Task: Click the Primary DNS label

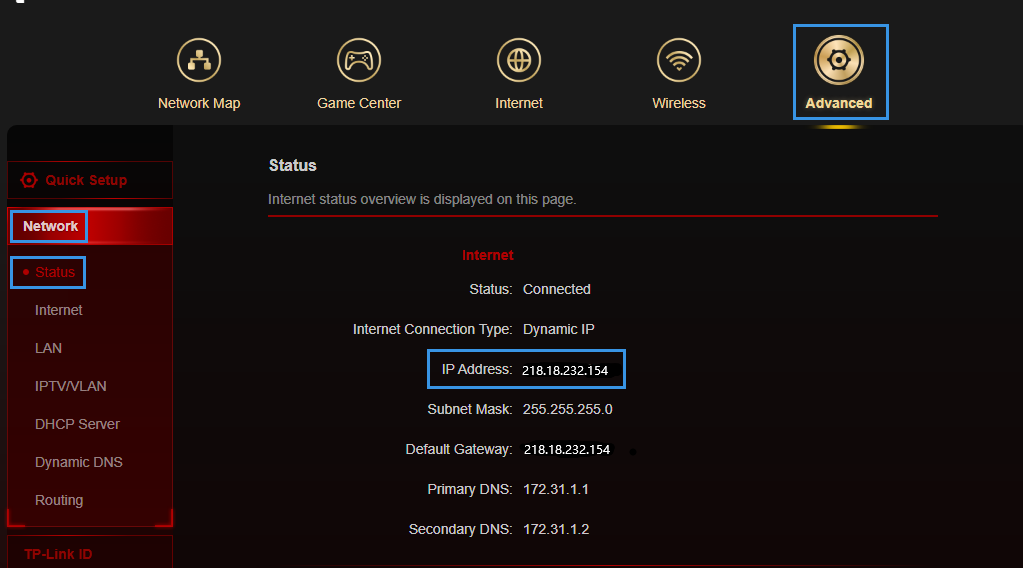Action: (470, 489)
